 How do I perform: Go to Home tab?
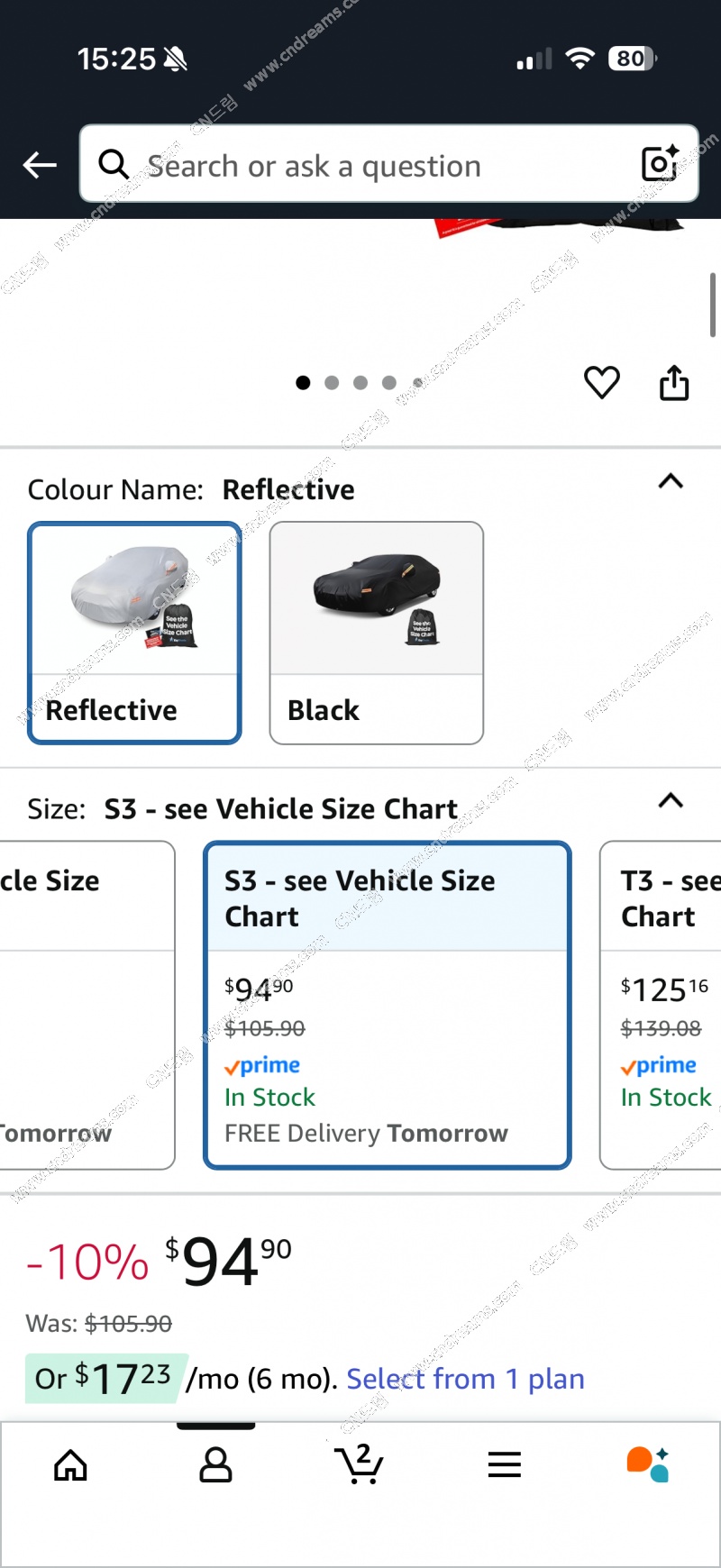tap(70, 1465)
